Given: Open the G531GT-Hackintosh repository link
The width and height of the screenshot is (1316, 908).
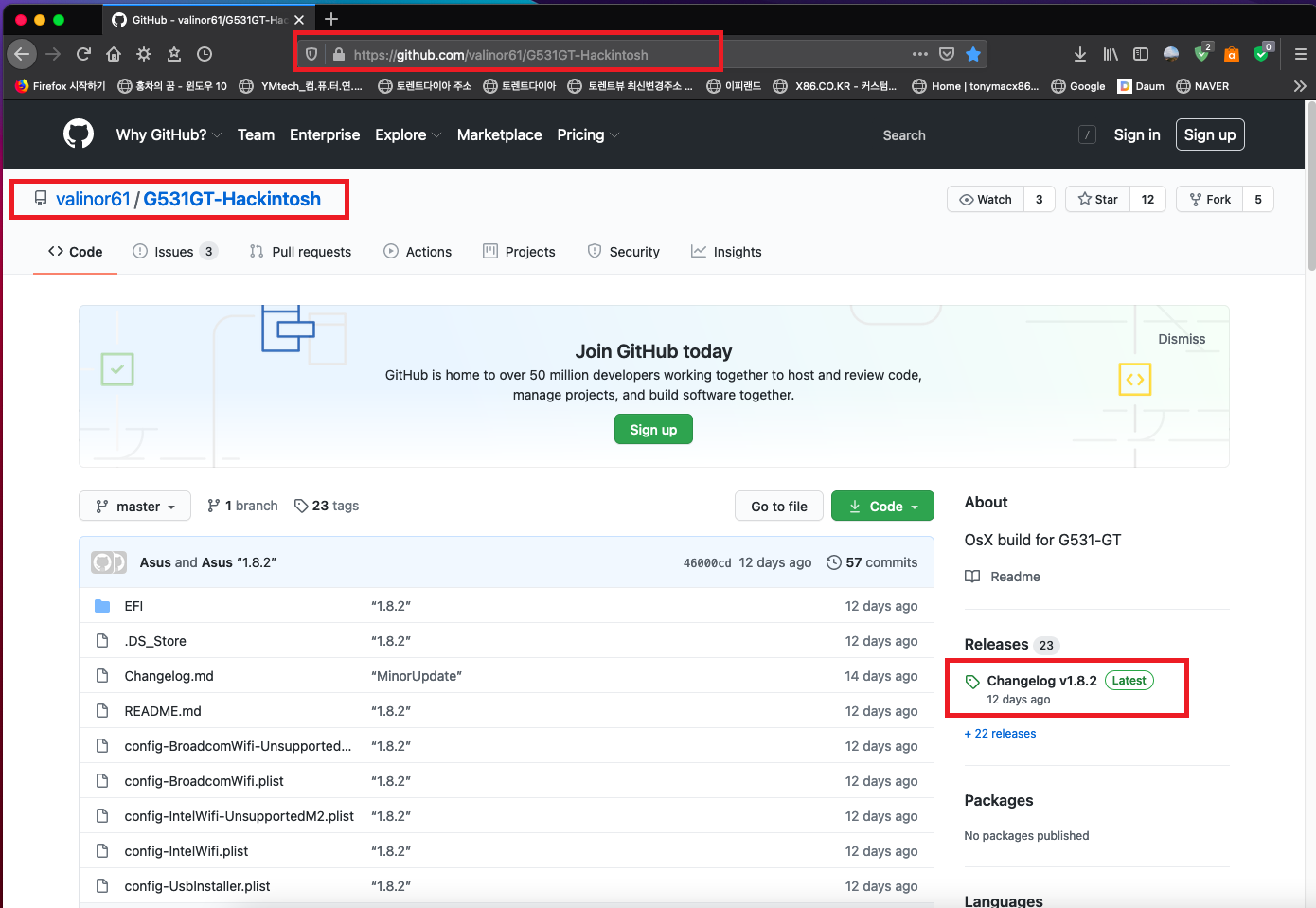Looking at the screenshot, I should [x=232, y=199].
